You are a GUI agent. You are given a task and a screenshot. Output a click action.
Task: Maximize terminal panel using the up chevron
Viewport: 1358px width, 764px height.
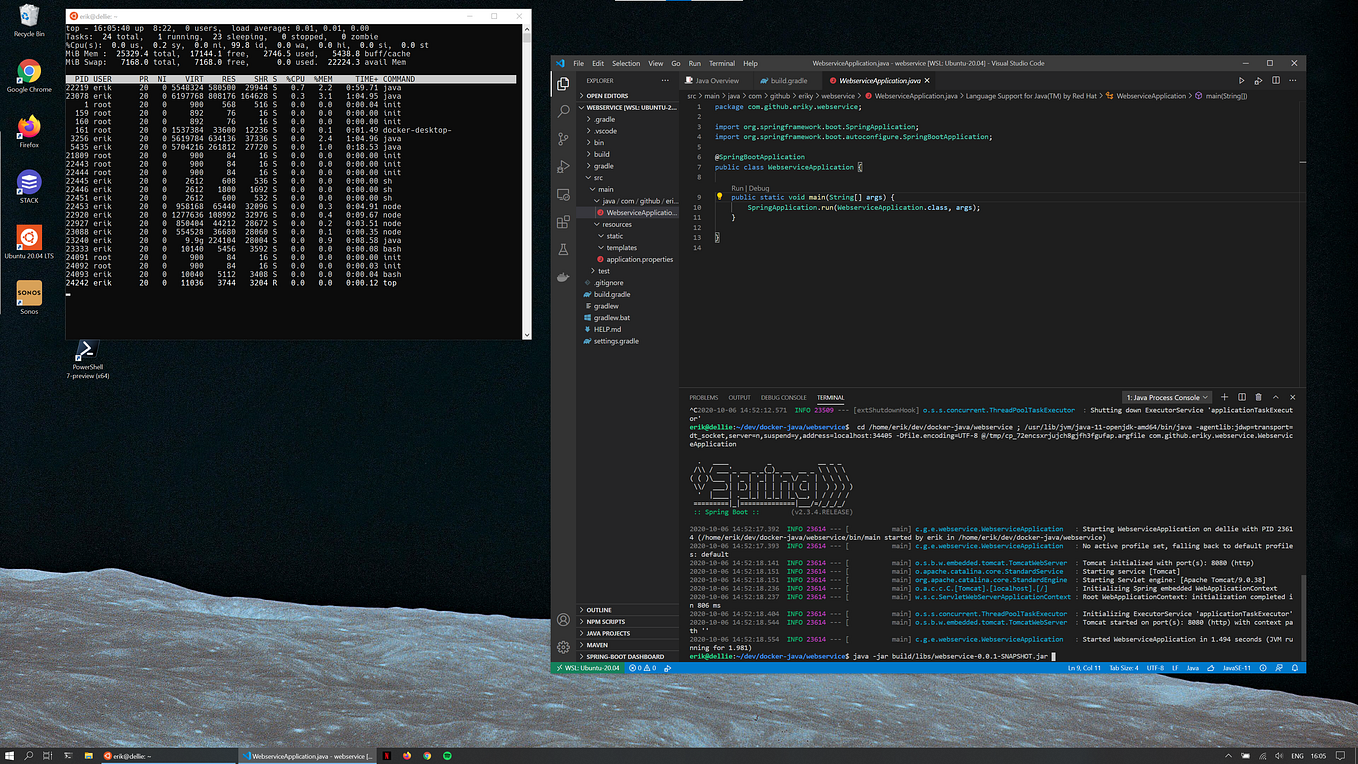pyautogui.click(x=1276, y=397)
